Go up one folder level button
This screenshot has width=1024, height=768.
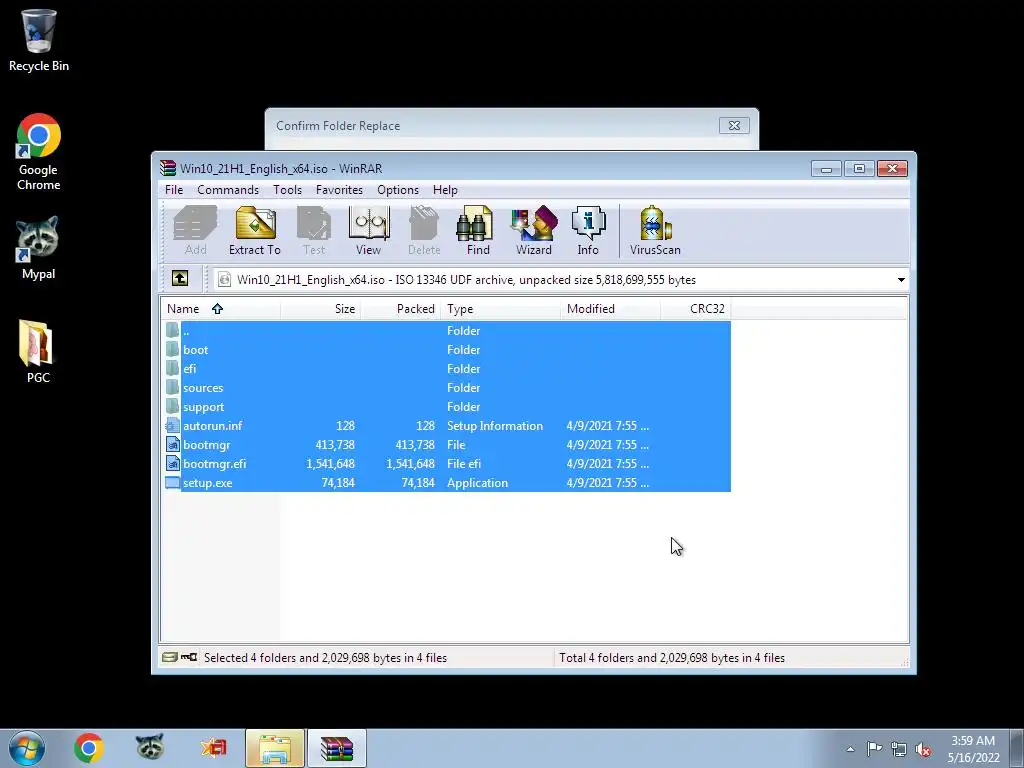click(x=180, y=279)
